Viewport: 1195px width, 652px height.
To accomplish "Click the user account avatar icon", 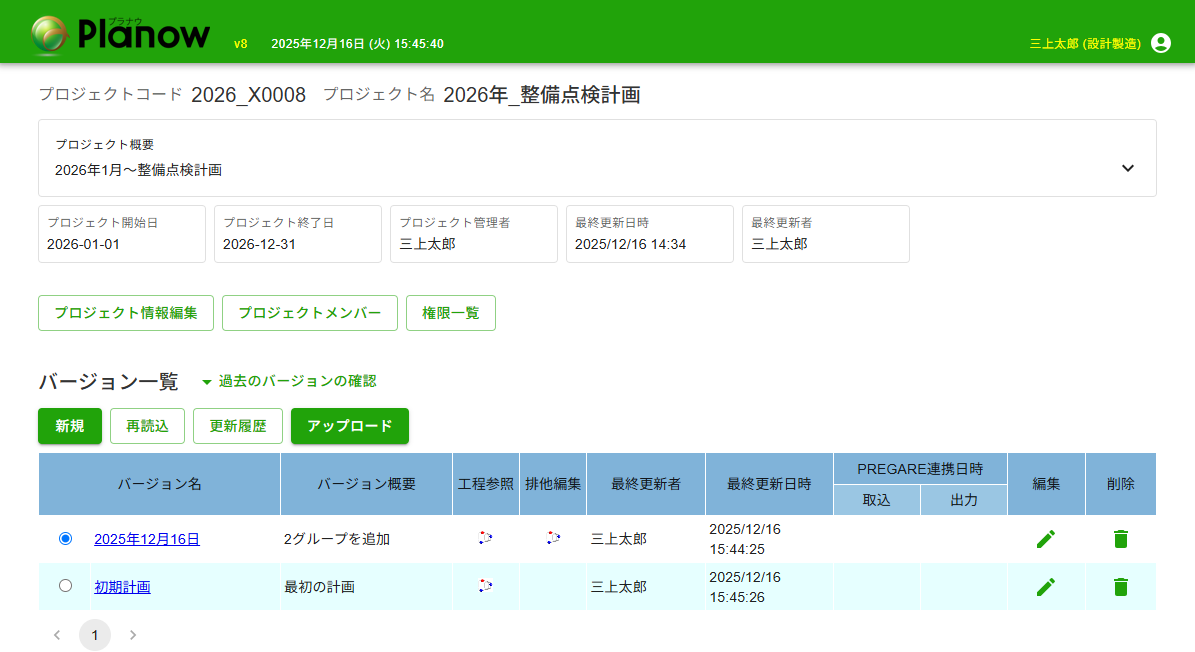I will 1160,43.
